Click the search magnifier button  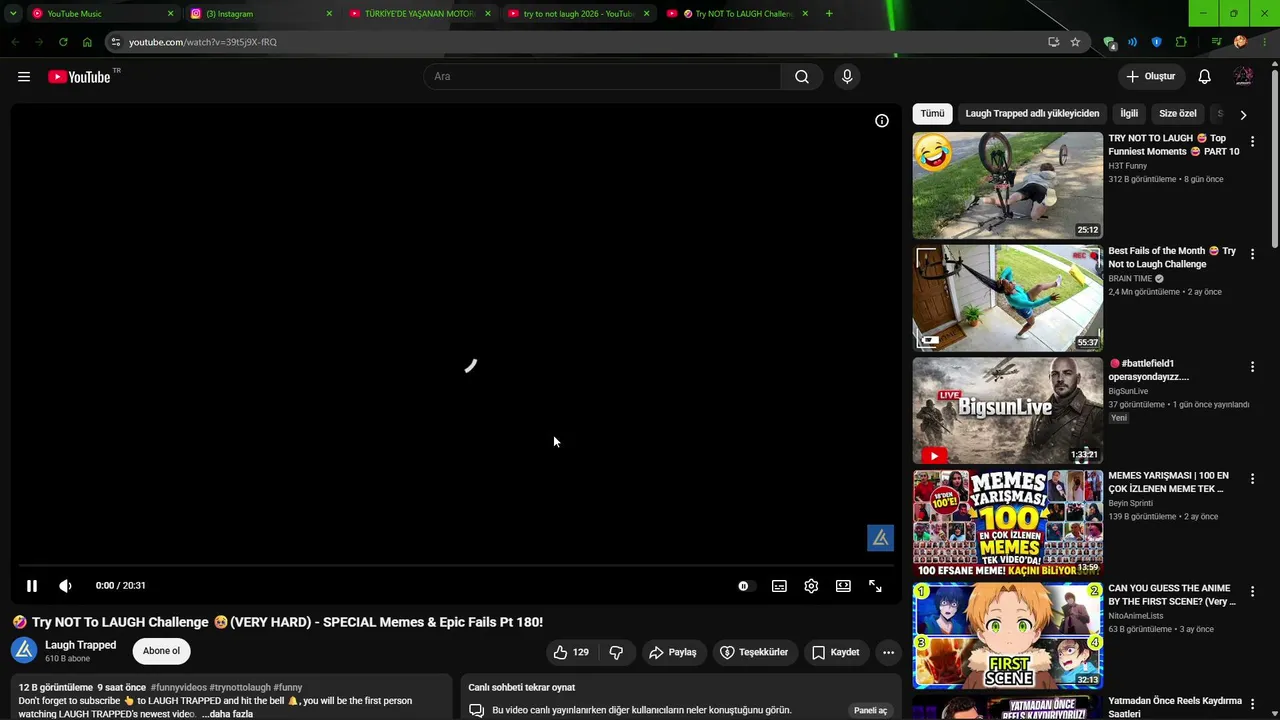pos(802,77)
